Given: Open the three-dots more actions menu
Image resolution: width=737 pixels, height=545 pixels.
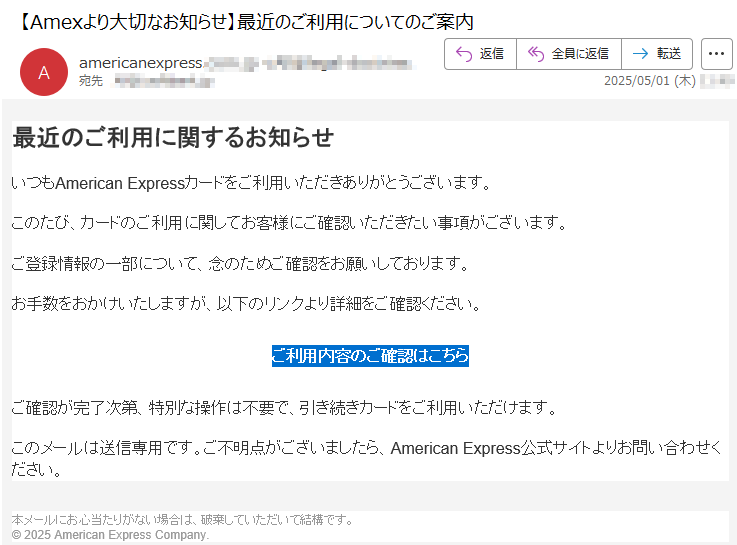Looking at the screenshot, I should point(716,54).
